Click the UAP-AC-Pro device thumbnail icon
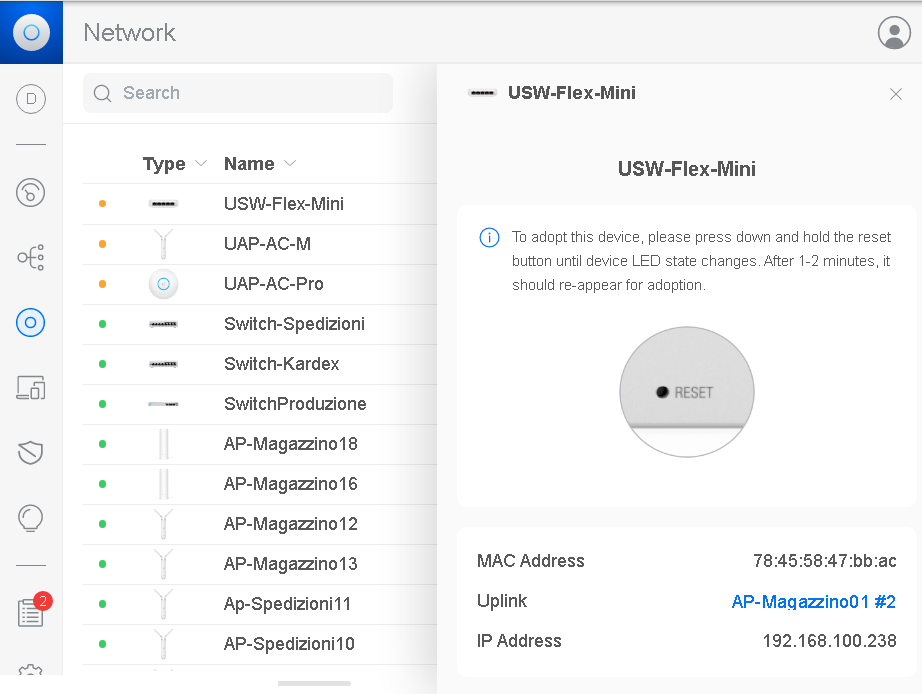This screenshot has width=922, height=694. point(163,284)
